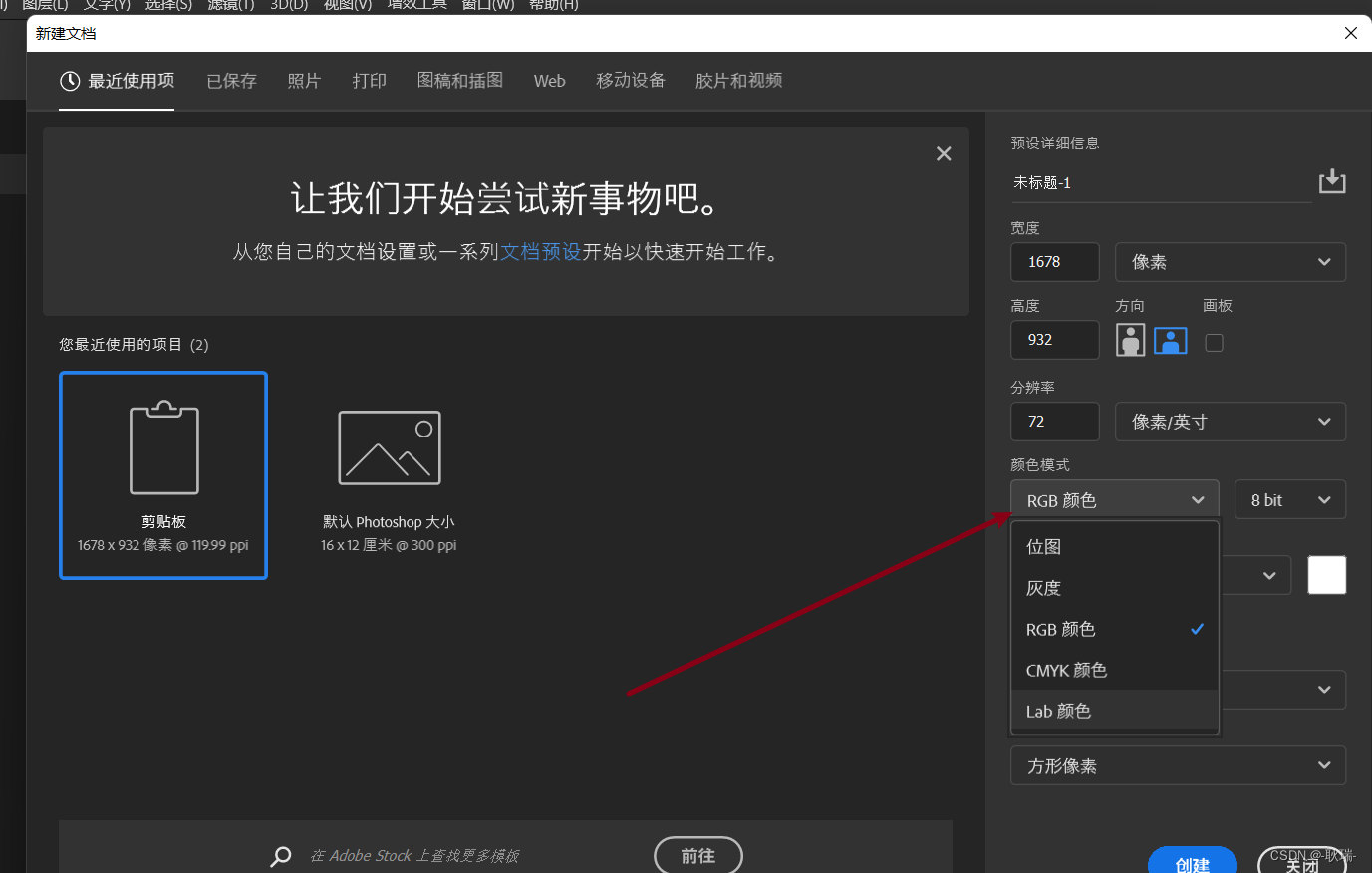Switch to the 照片 tab
Viewport: 1372px width, 873px height.
pos(304,81)
